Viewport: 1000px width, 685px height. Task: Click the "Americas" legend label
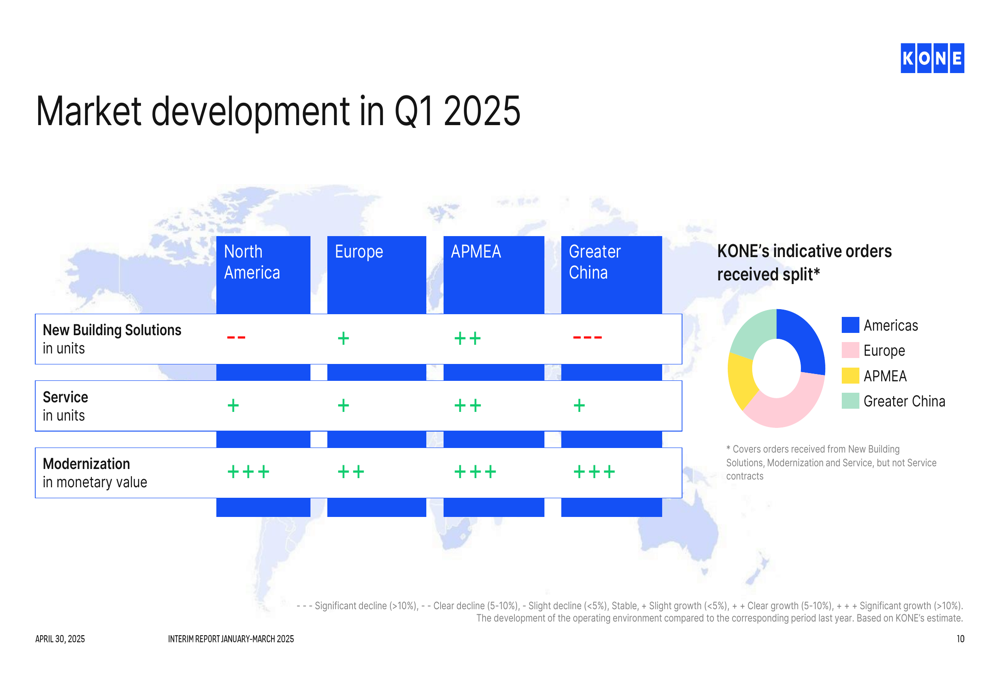pos(891,325)
